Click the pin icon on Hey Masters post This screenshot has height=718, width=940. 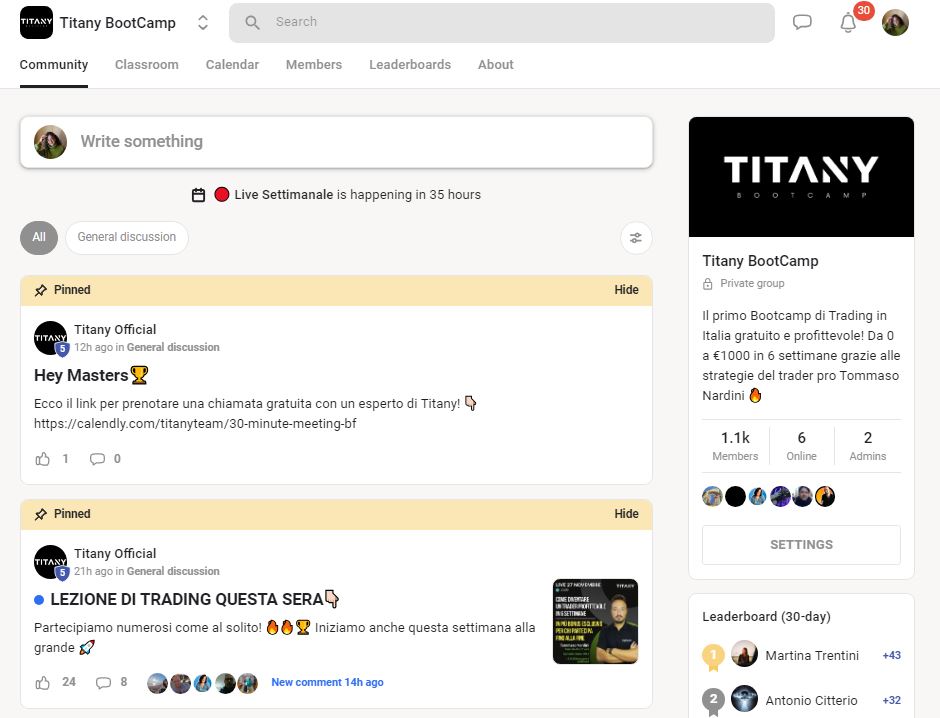[x=41, y=291]
